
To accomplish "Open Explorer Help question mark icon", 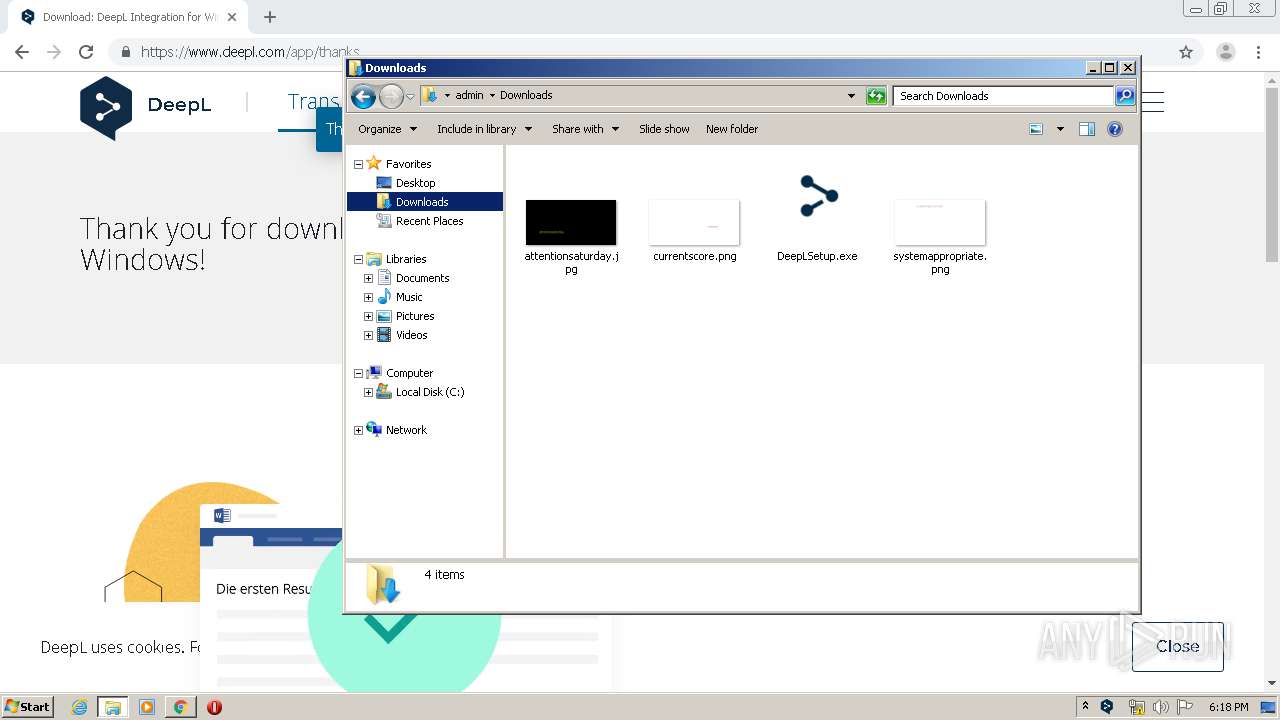I will [1115, 129].
